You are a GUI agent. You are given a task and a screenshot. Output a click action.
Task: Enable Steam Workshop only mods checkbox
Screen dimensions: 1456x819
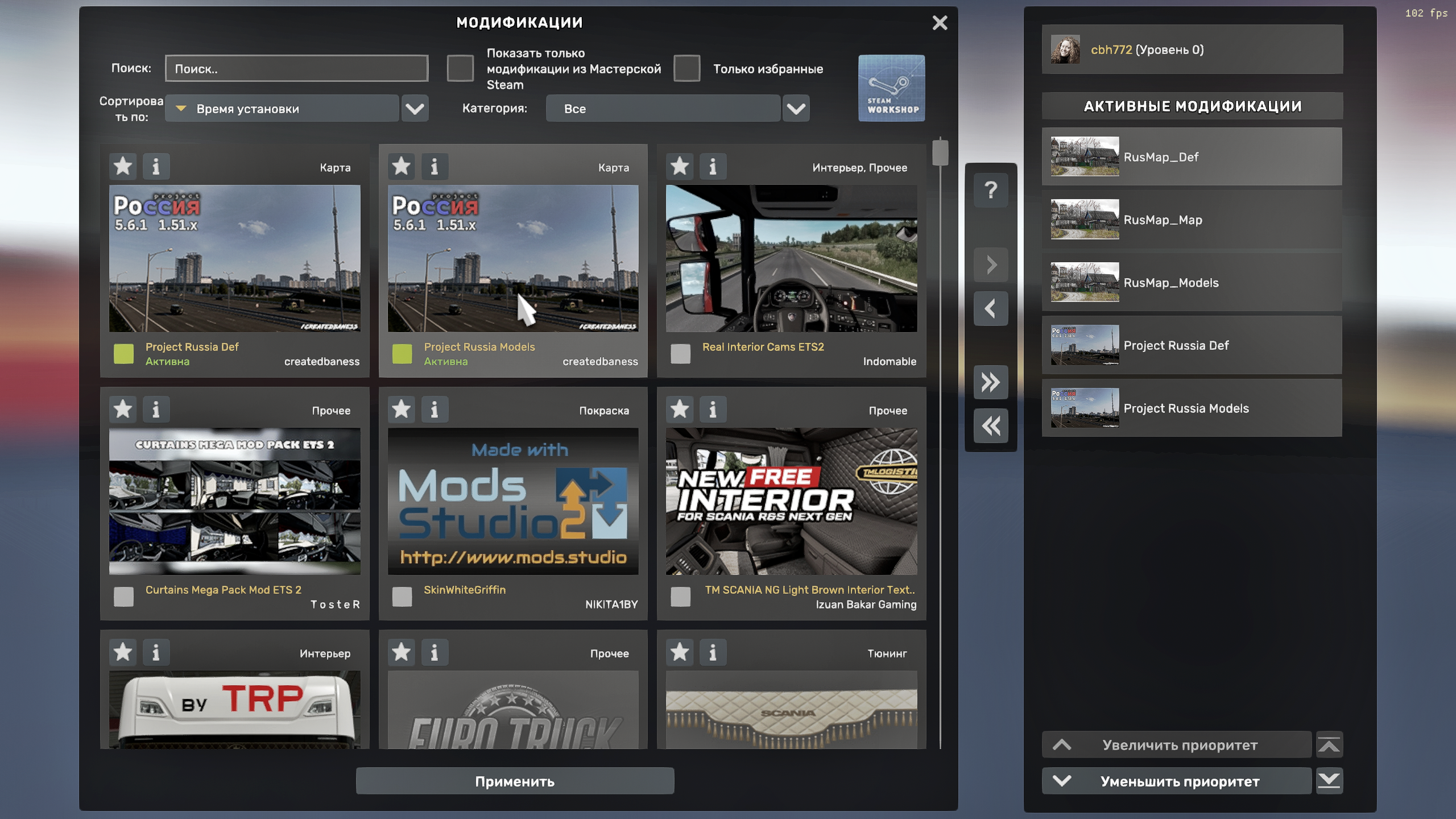[460, 69]
